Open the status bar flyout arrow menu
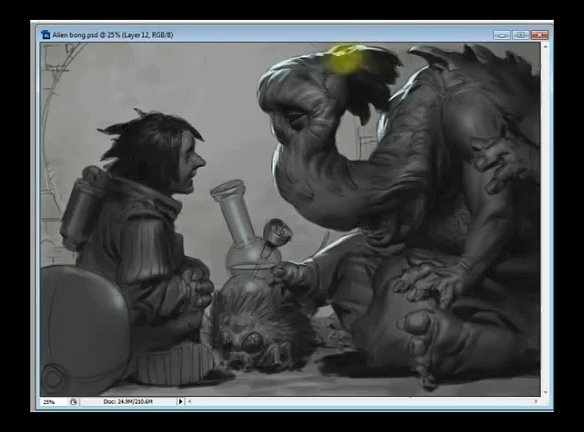 pos(180,401)
